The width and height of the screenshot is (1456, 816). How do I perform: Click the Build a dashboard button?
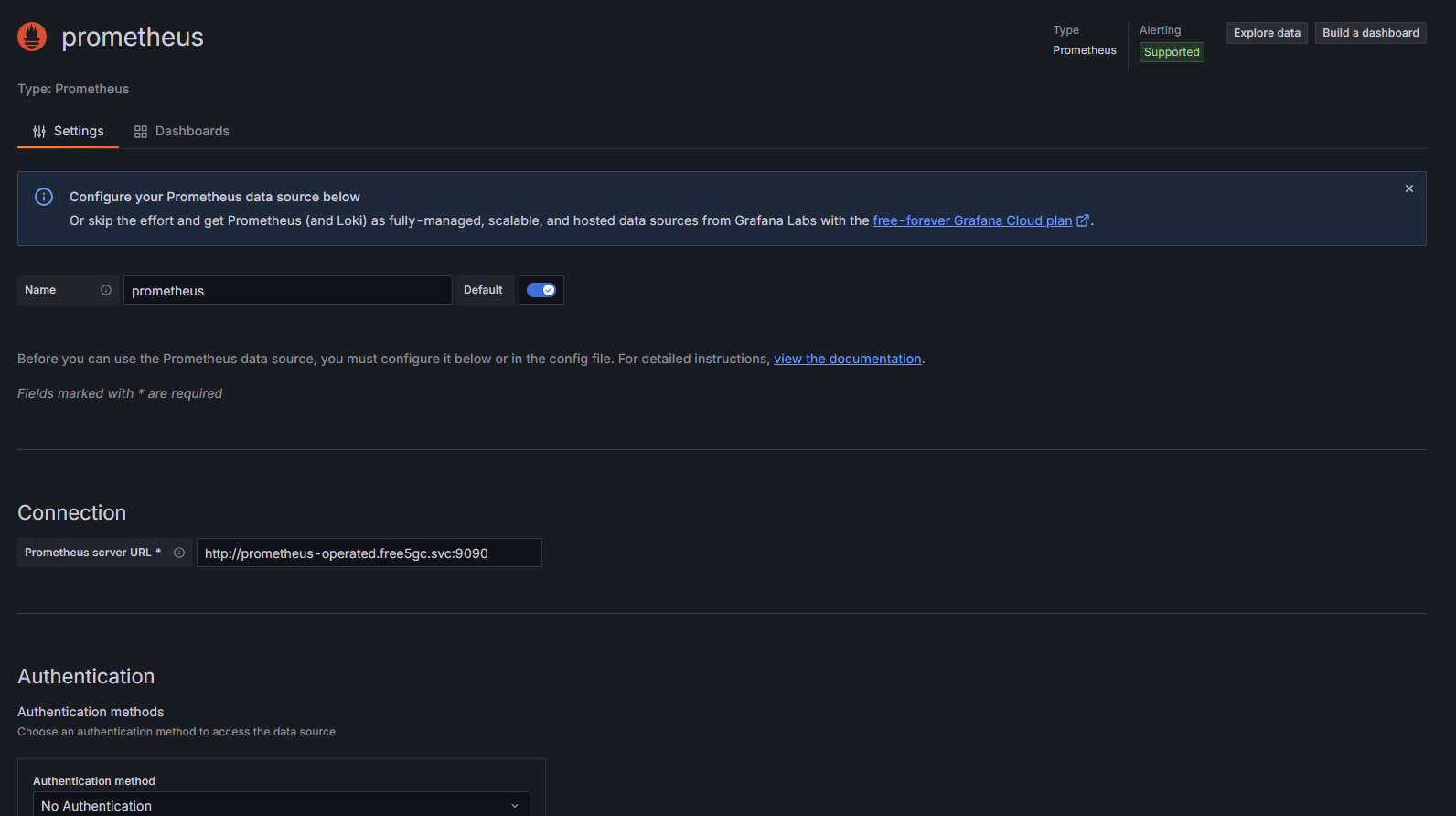click(1370, 33)
